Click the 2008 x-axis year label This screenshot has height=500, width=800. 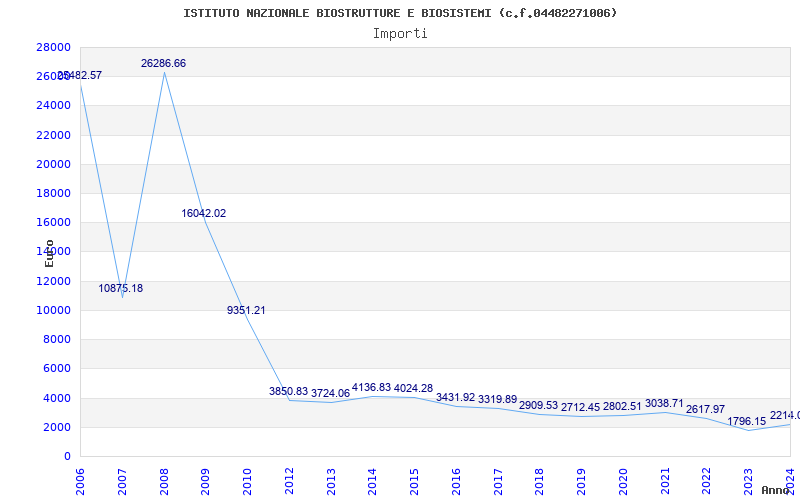point(164,482)
